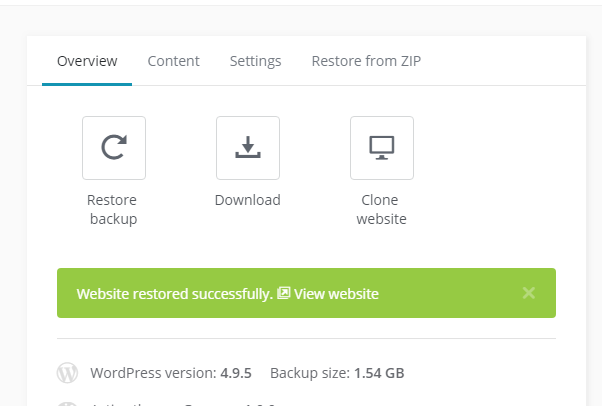Click the 'Website restored successfully' message text
Viewport: 602px width, 406px height.
pos(174,294)
